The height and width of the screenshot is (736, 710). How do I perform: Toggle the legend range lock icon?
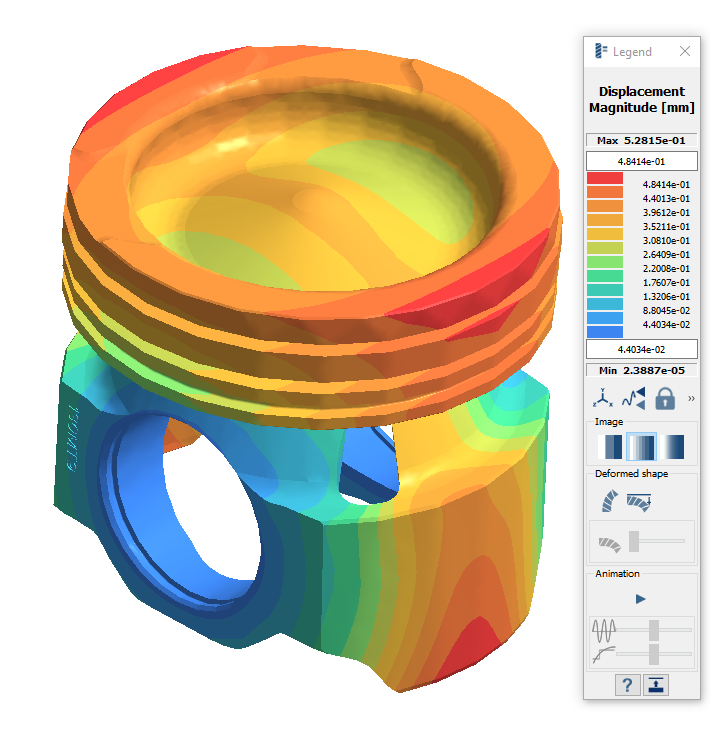664,399
